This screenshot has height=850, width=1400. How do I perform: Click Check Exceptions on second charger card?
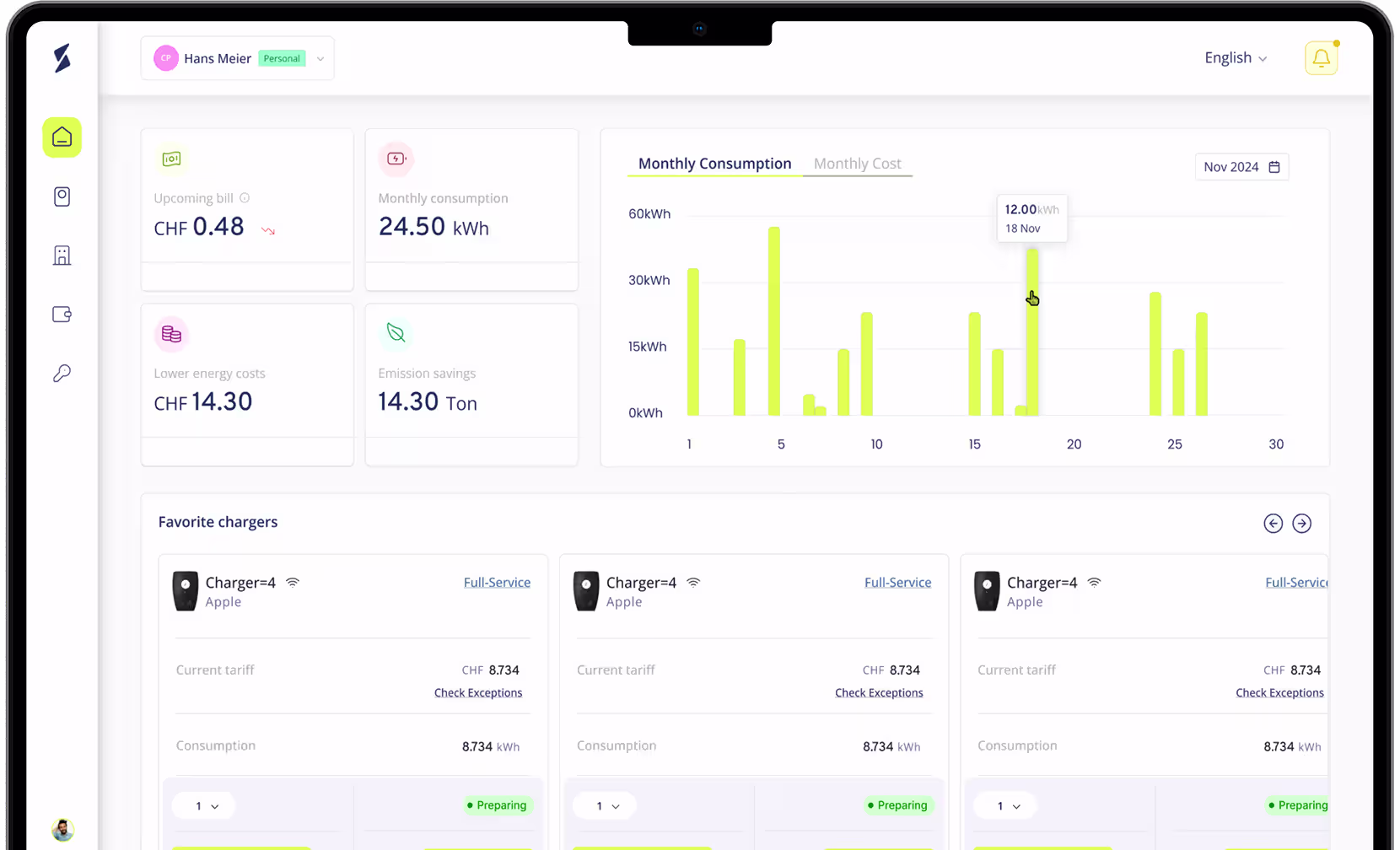[879, 693]
